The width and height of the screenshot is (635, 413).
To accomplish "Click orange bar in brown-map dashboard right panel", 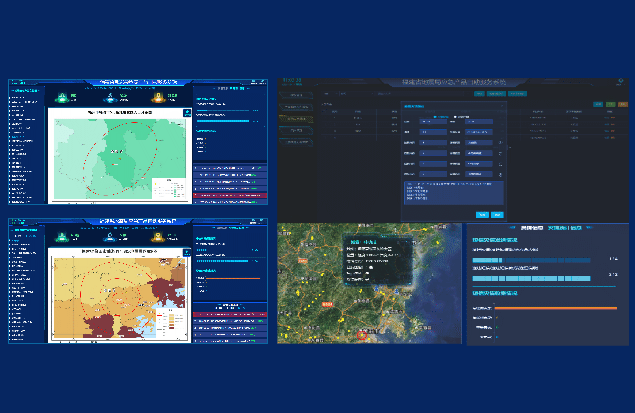I will pos(233,278).
